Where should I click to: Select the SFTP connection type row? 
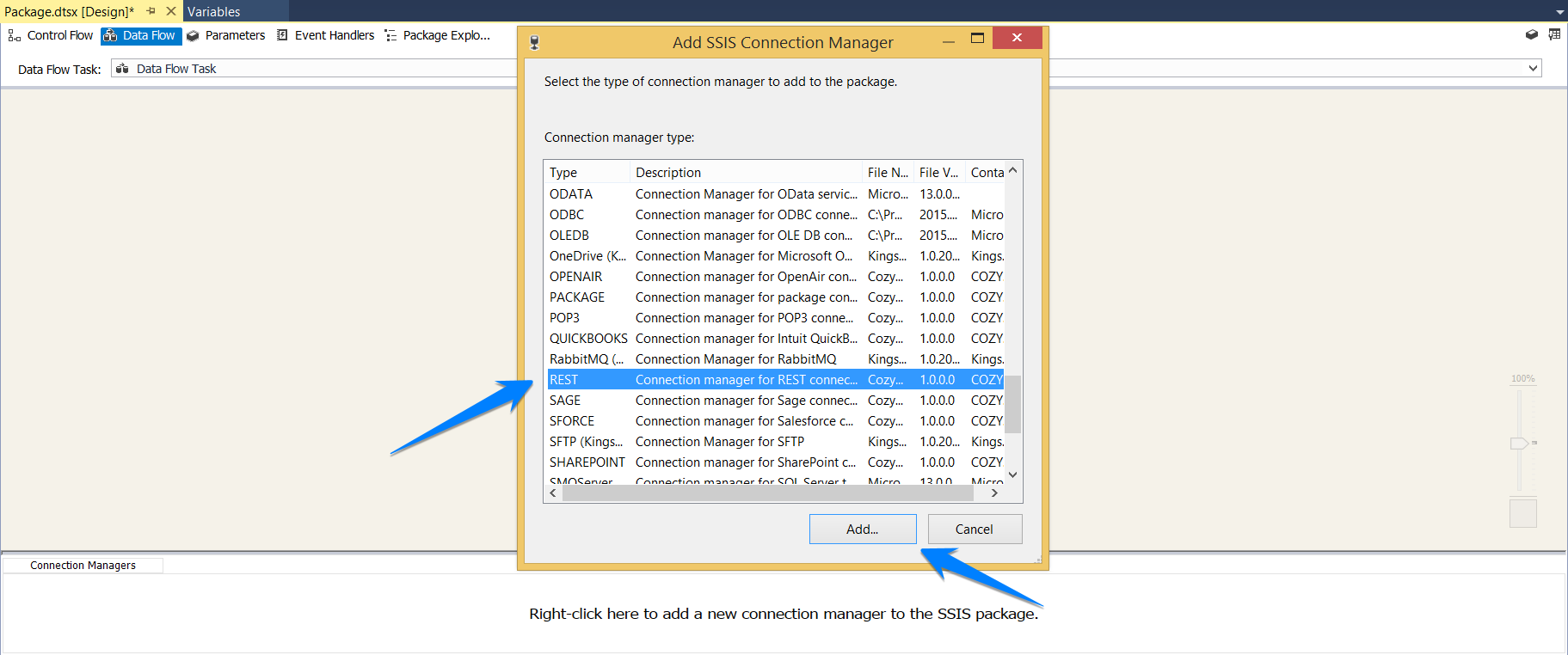(776, 442)
